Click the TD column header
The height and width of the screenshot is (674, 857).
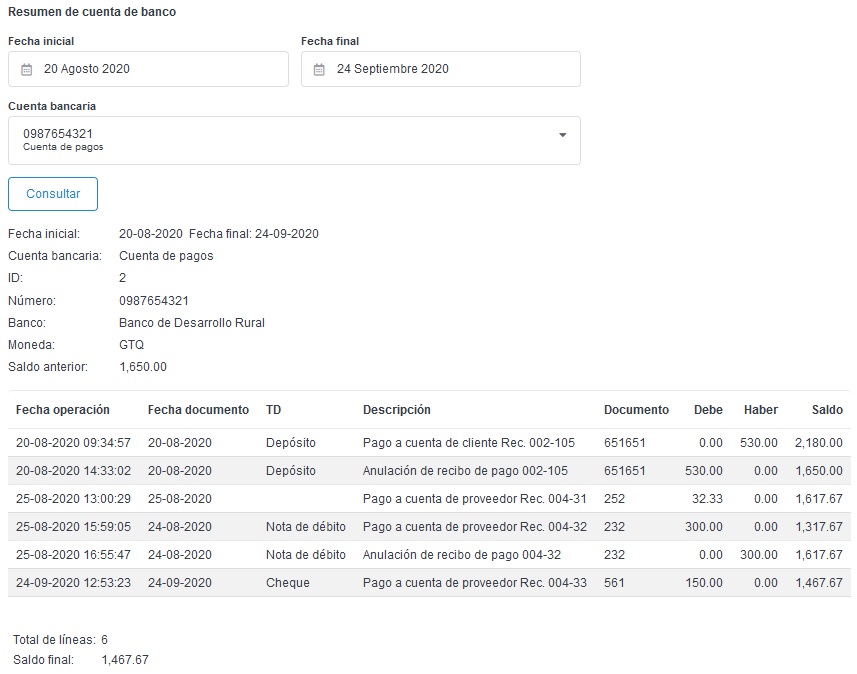pos(273,410)
